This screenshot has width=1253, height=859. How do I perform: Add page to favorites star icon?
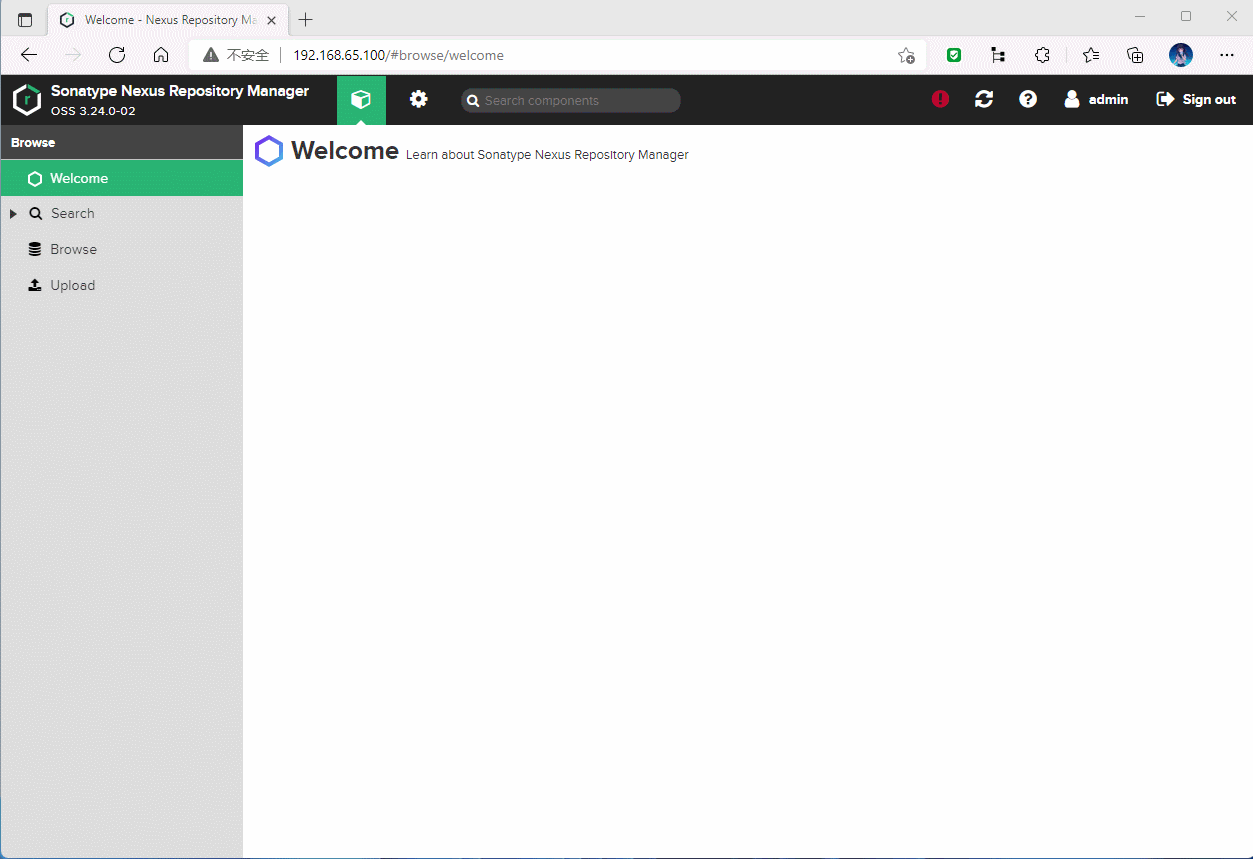coord(906,55)
